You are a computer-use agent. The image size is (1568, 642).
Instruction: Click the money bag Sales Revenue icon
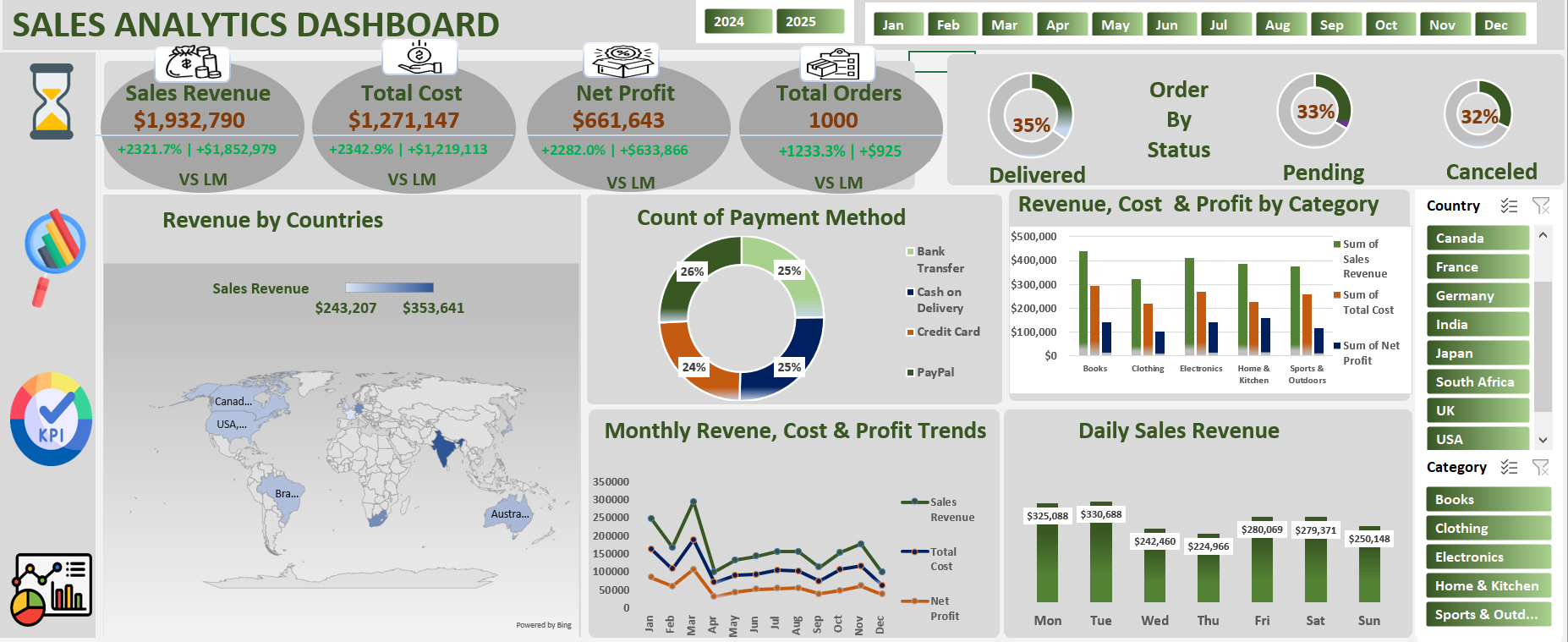click(192, 63)
